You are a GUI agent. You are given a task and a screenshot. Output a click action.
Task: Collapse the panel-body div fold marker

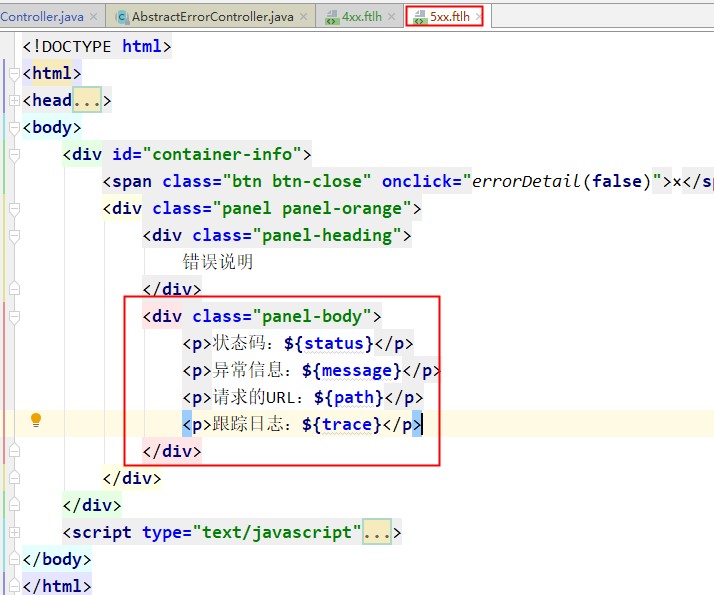coord(14,317)
